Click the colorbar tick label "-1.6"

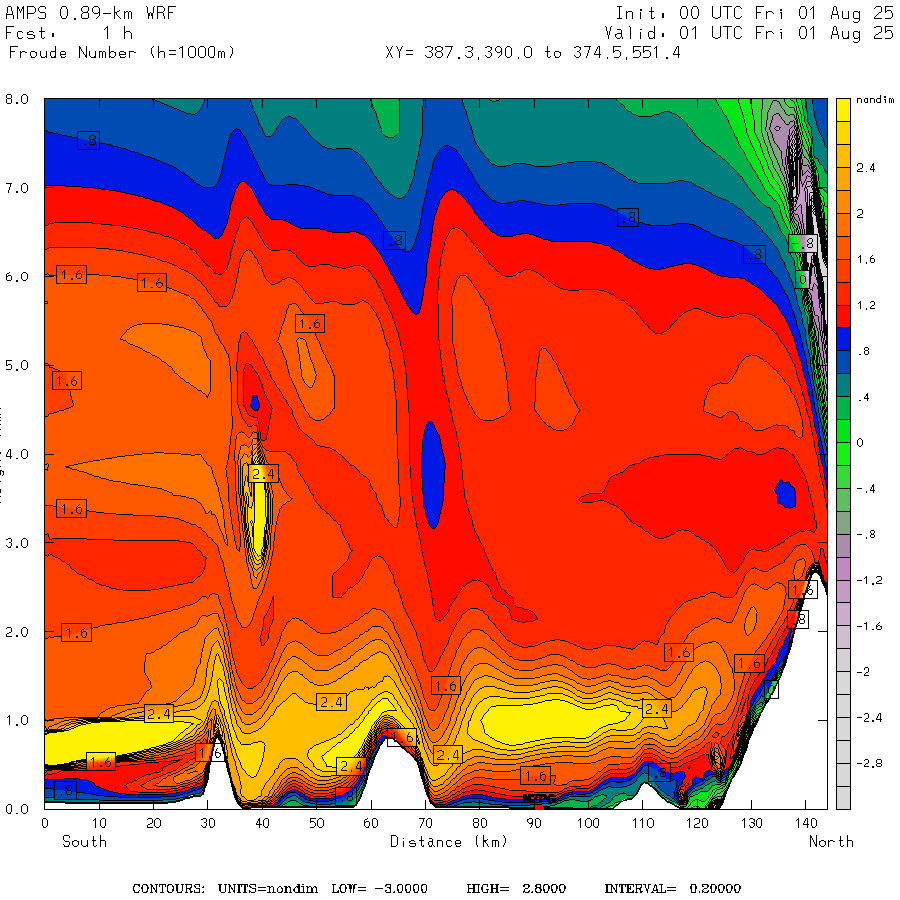tap(869, 626)
